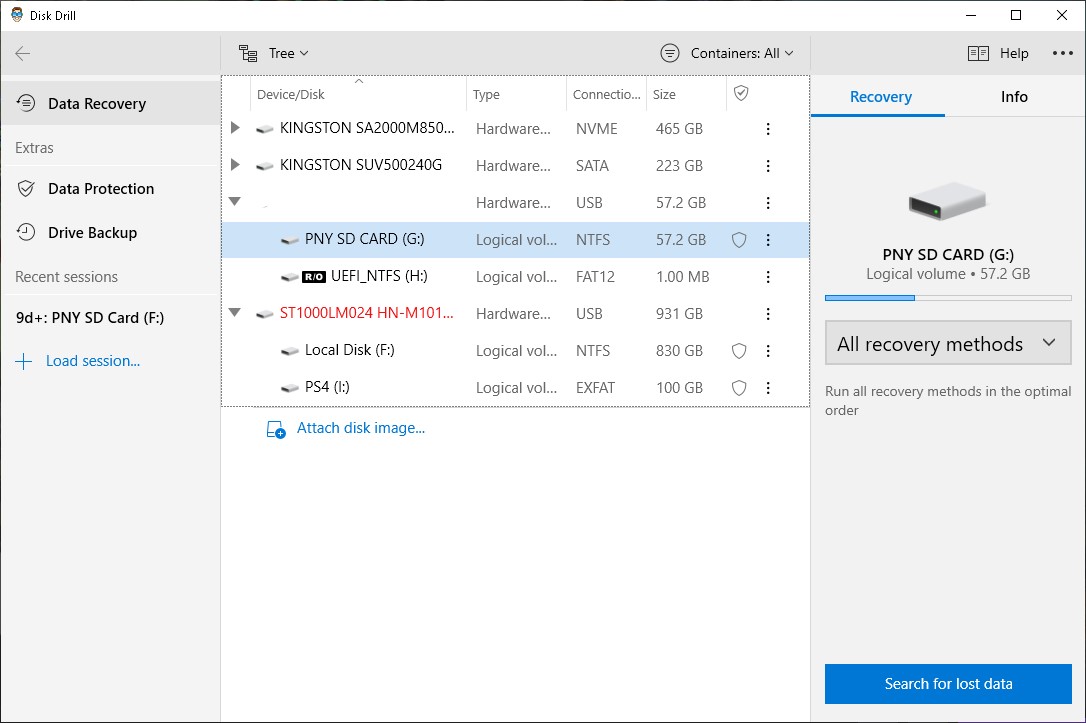Toggle protection shield for PS4 (I:)

click(739, 388)
